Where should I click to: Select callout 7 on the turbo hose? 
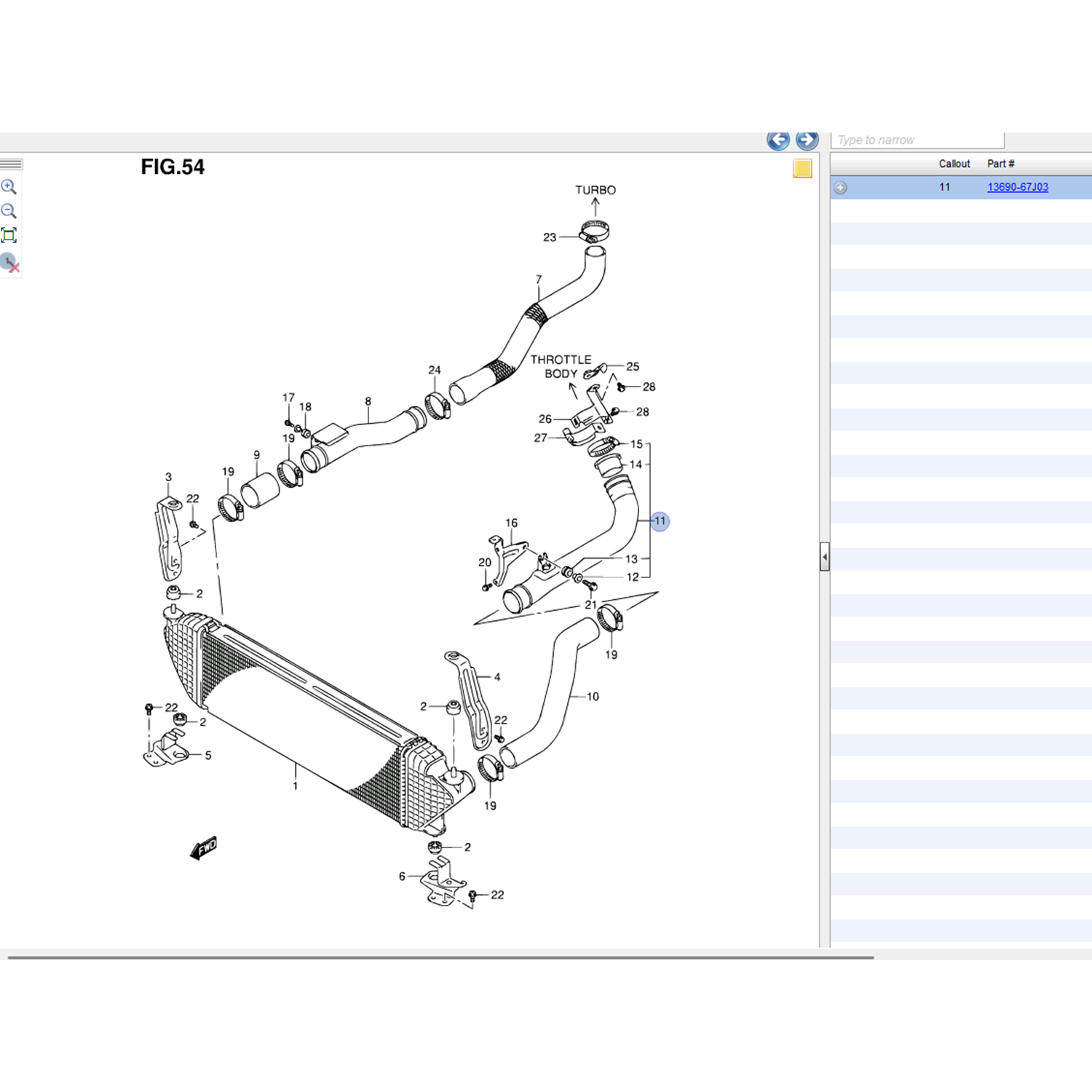click(x=539, y=280)
